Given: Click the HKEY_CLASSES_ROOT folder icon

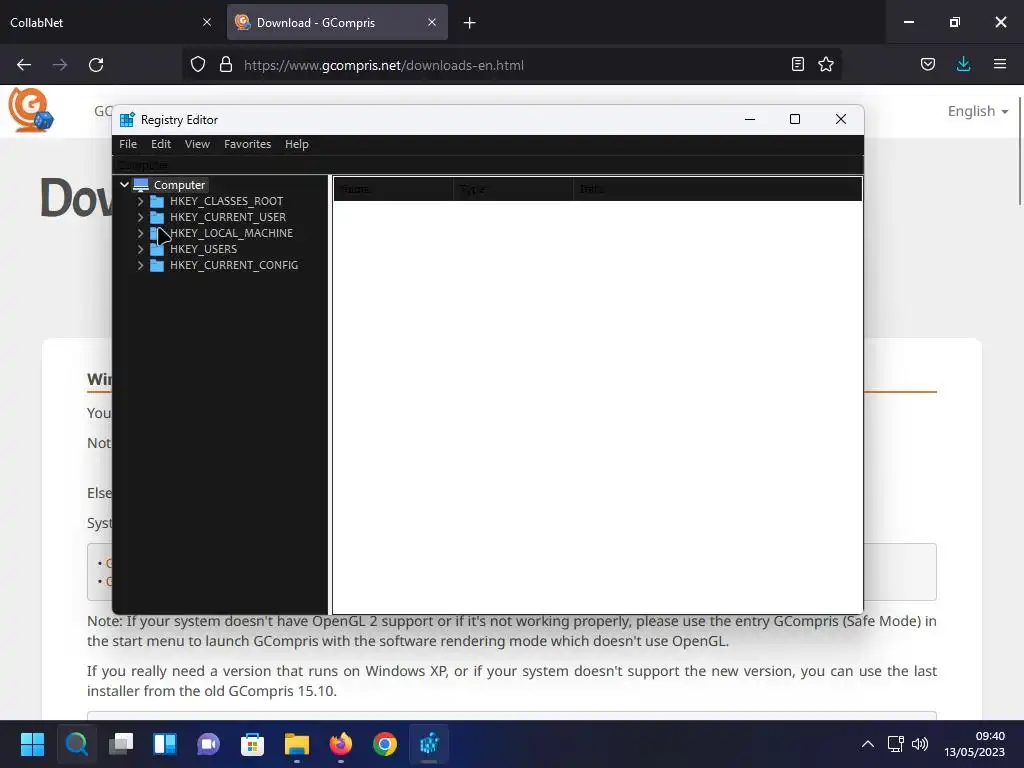Looking at the screenshot, I should click(157, 201).
